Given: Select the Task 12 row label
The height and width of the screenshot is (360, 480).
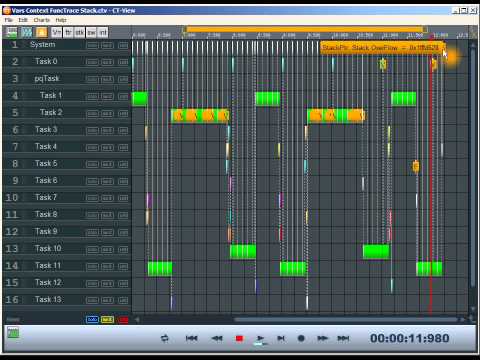Looking at the screenshot, I should 48,283.
